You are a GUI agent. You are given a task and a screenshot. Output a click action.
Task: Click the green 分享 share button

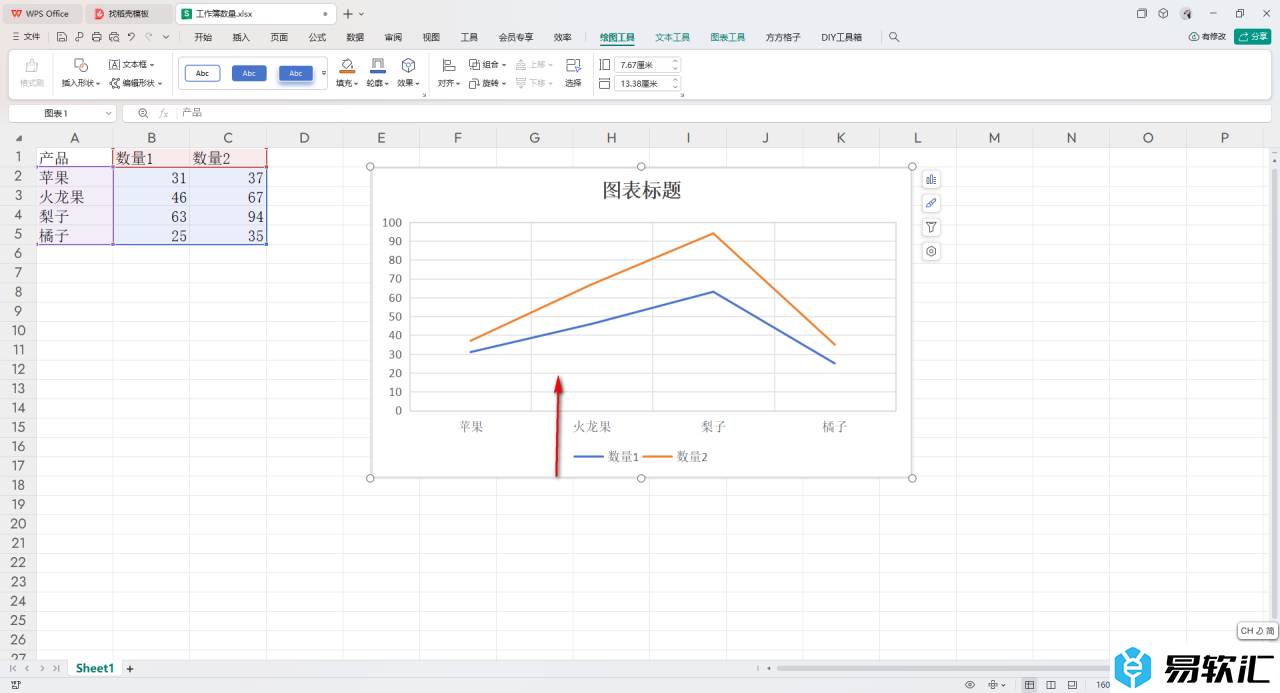[1252, 36]
